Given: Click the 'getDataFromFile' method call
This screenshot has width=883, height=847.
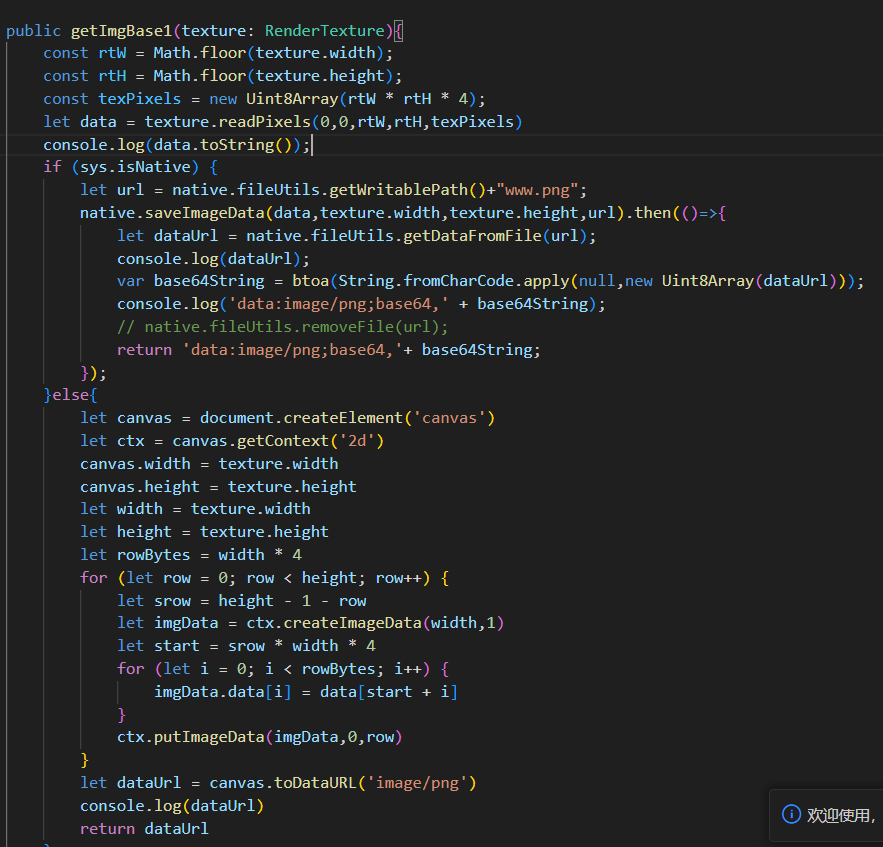Looking at the screenshot, I should click(472, 235).
